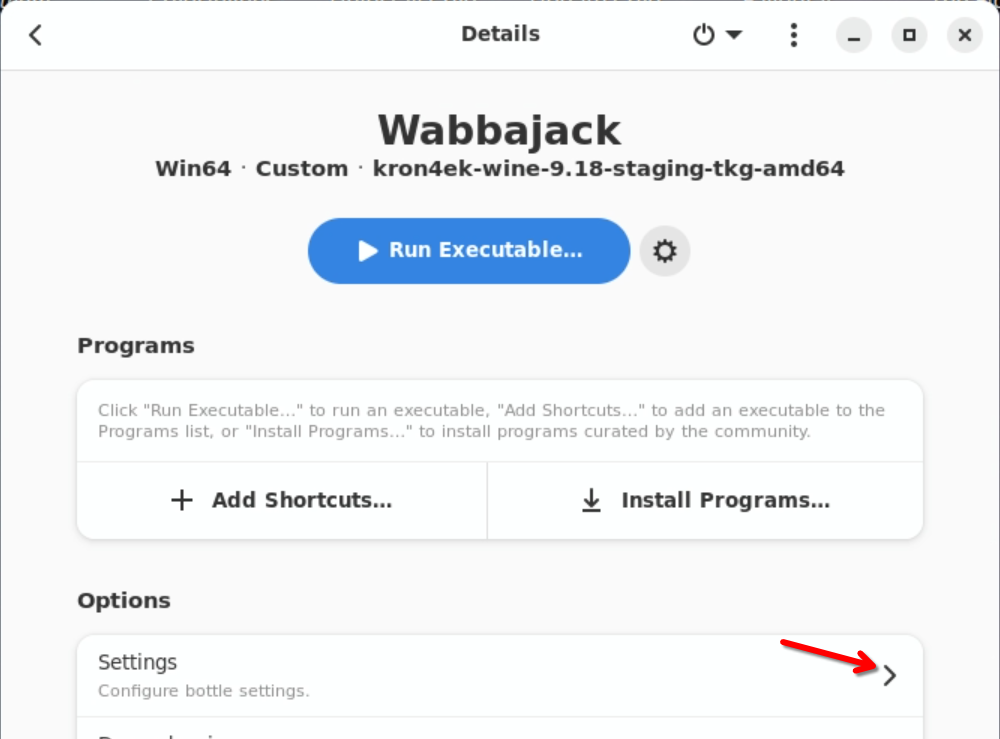Close the Bottles window
Screen dimensions: 1000x739
pyautogui.click(x=964, y=35)
